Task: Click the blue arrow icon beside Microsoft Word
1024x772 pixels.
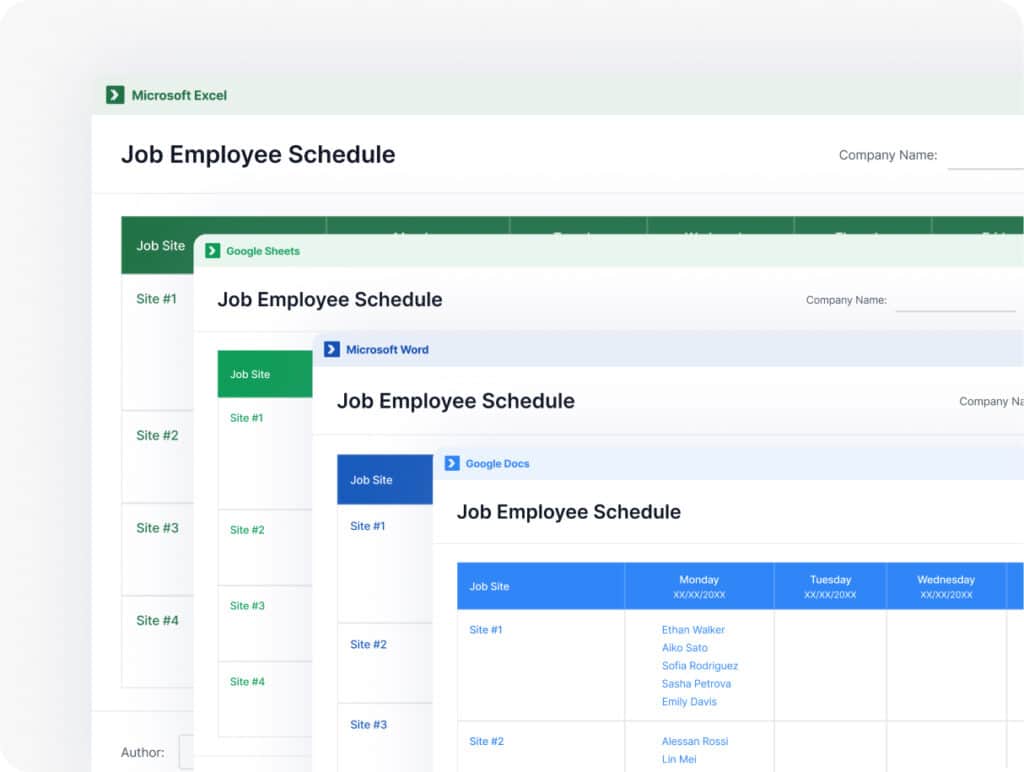Action: [x=331, y=349]
